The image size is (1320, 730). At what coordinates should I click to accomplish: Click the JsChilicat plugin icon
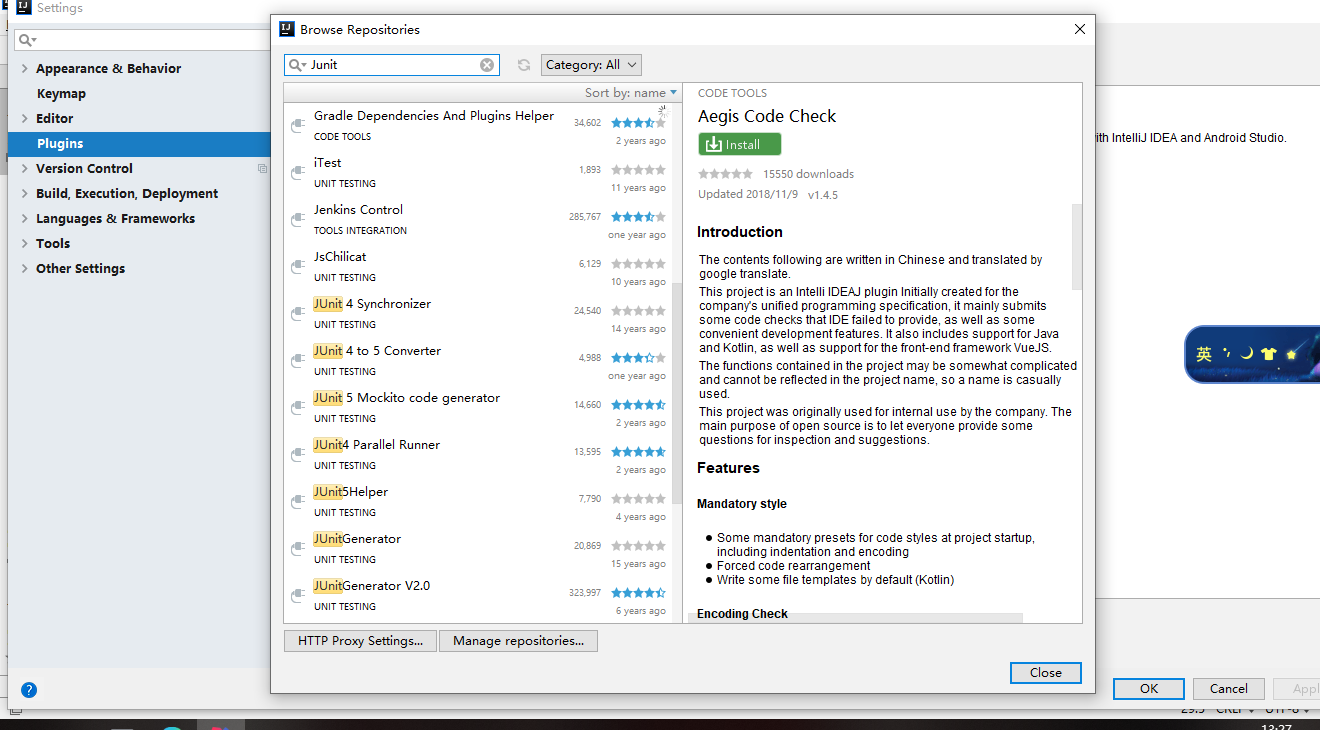pos(297,263)
